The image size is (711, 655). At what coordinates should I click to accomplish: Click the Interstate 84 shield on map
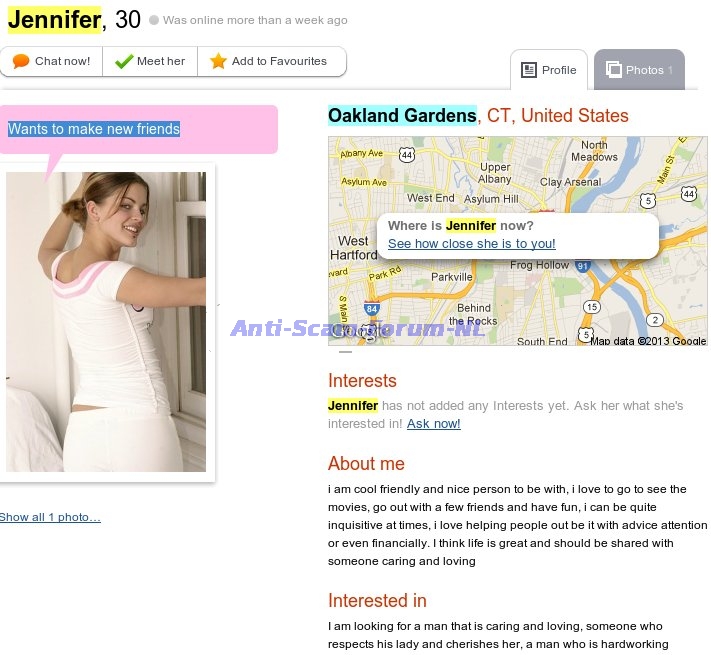(x=372, y=308)
